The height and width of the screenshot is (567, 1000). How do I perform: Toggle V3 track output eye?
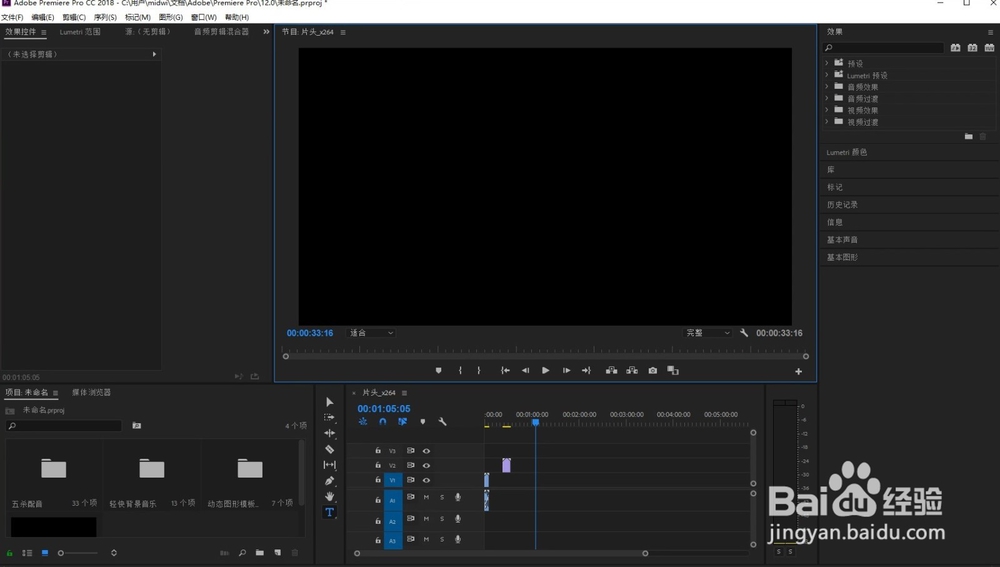[x=426, y=451]
